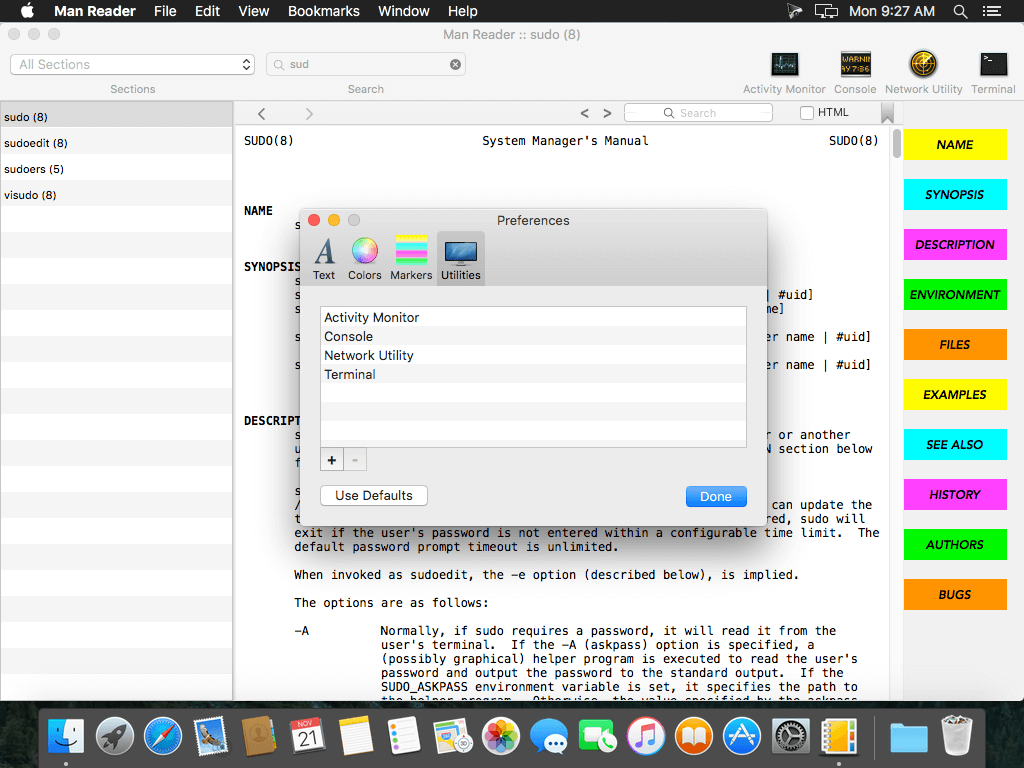Add a new utility with plus button
This screenshot has width=1024, height=768.
coord(332,460)
